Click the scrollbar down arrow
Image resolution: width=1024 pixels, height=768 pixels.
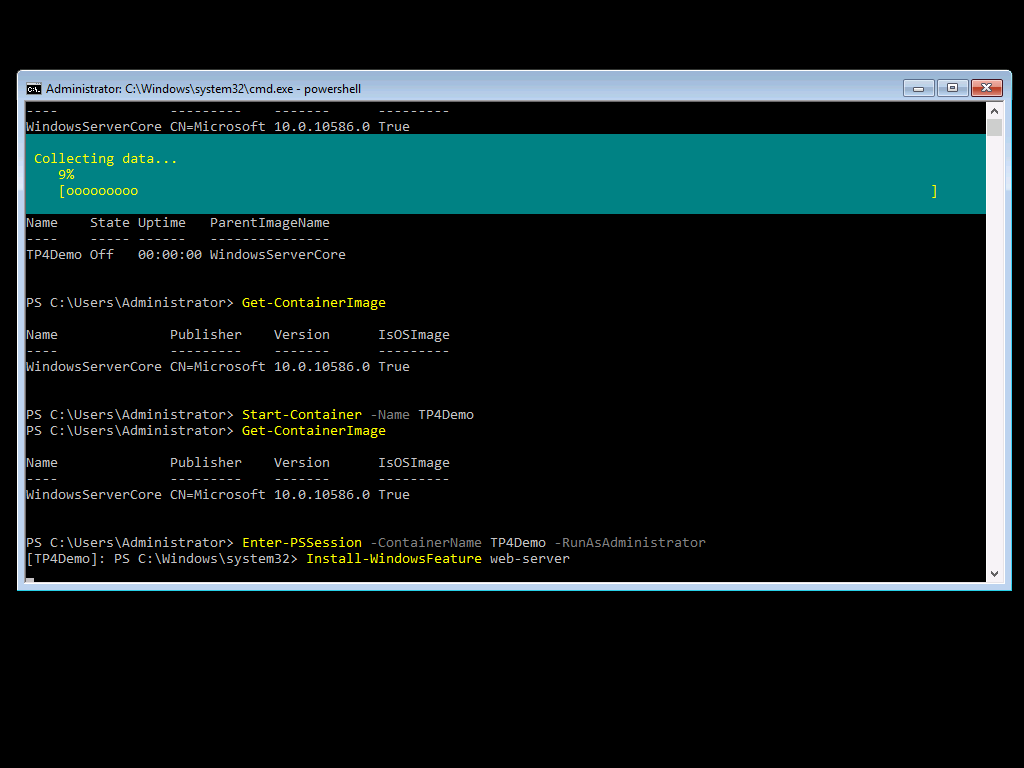pyautogui.click(x=994, y=572)
